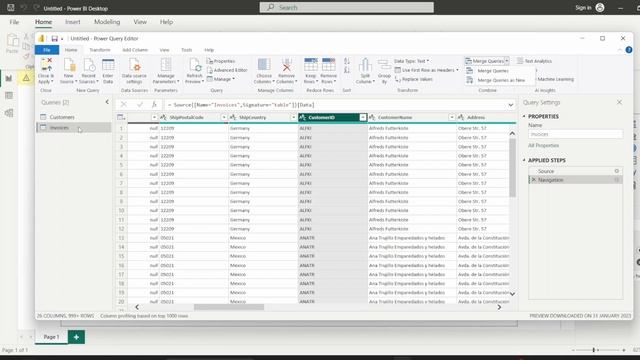
Task: Collapse the Queries pane
Action: click(107, 102)
